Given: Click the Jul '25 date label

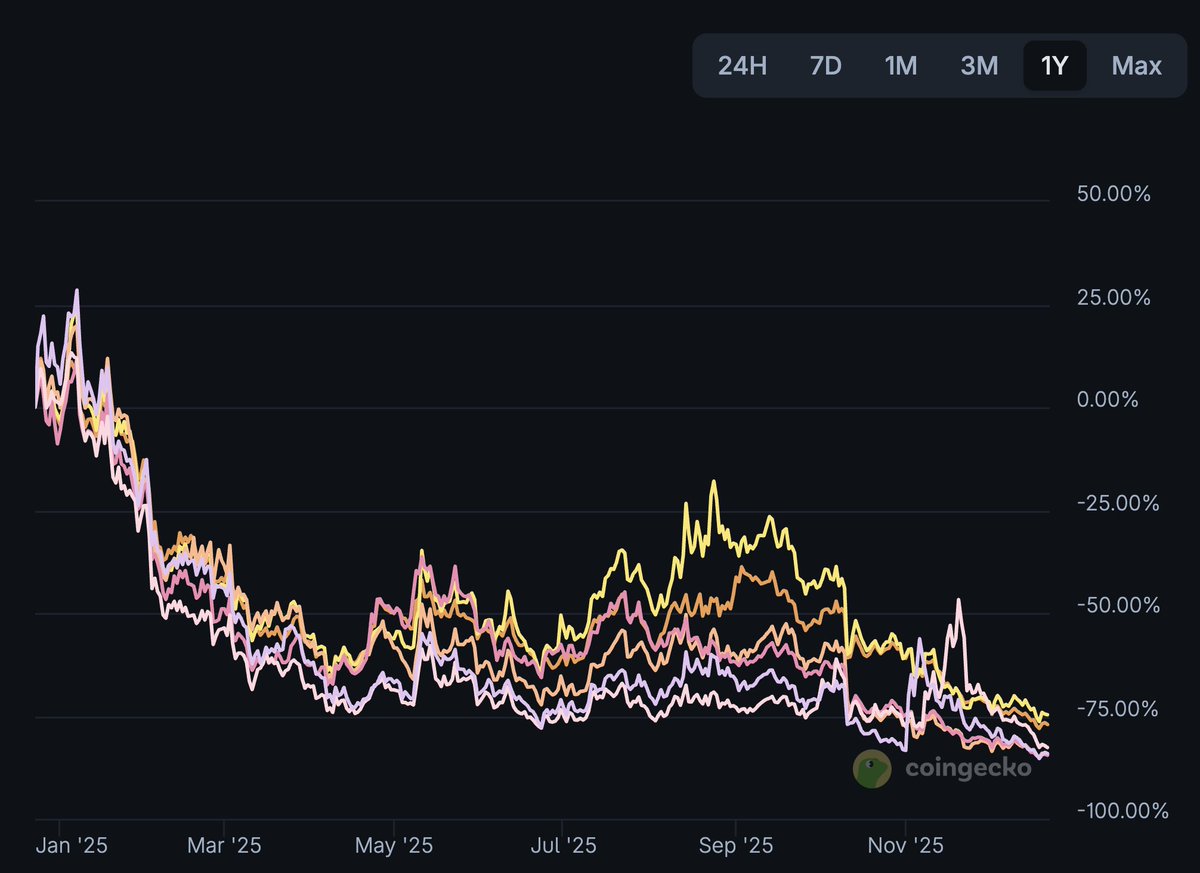Looking at the screenshot, I should pos(562,845).
